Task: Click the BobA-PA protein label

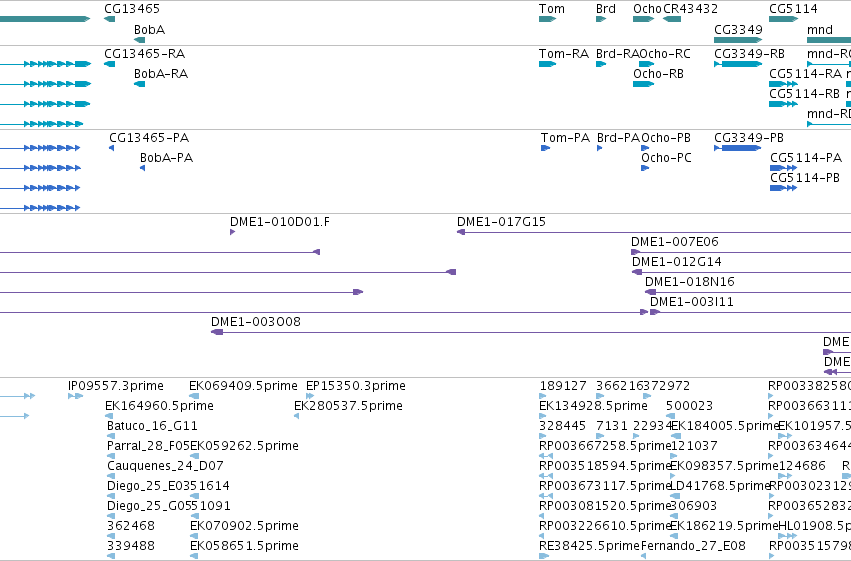Action: pyautogui.click(x=166, y=158)
